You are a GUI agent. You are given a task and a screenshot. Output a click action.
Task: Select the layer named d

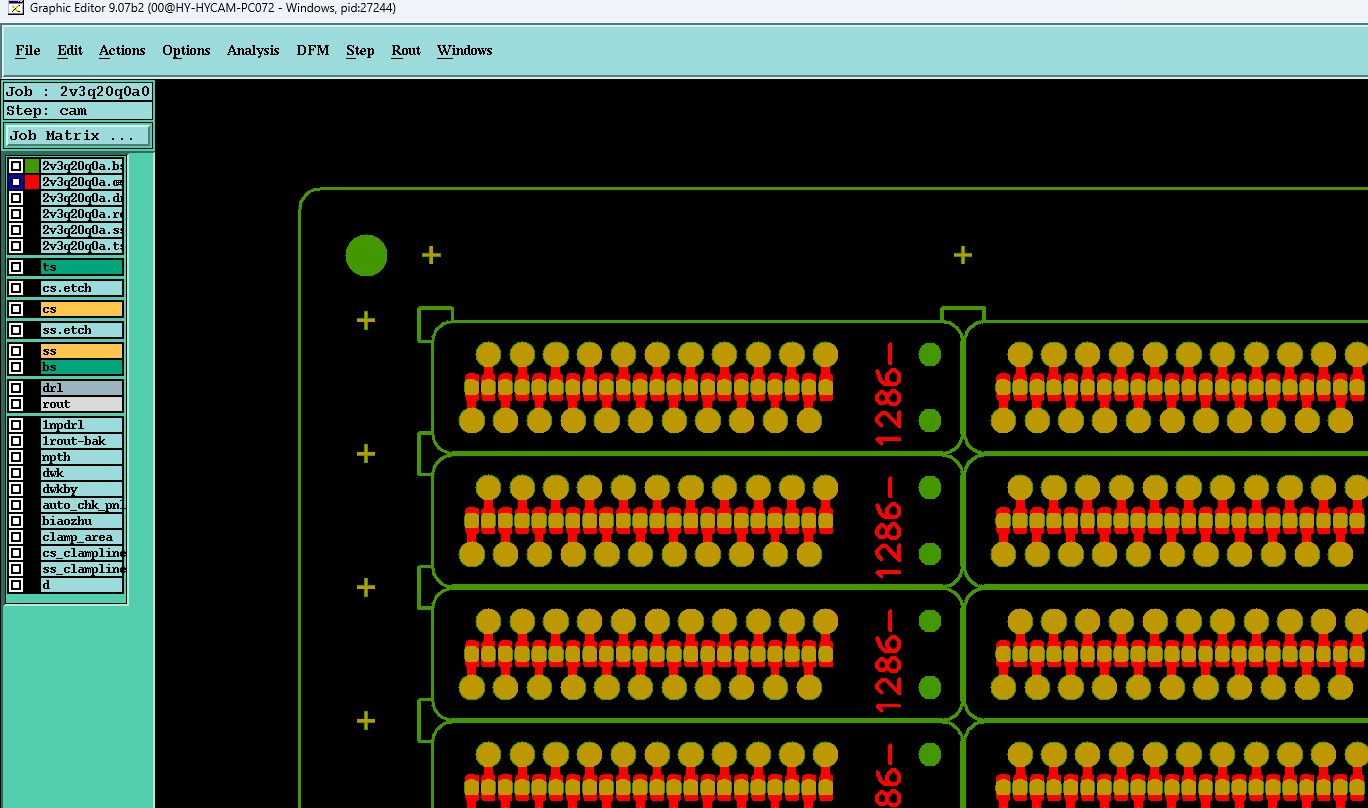point(82,585)
